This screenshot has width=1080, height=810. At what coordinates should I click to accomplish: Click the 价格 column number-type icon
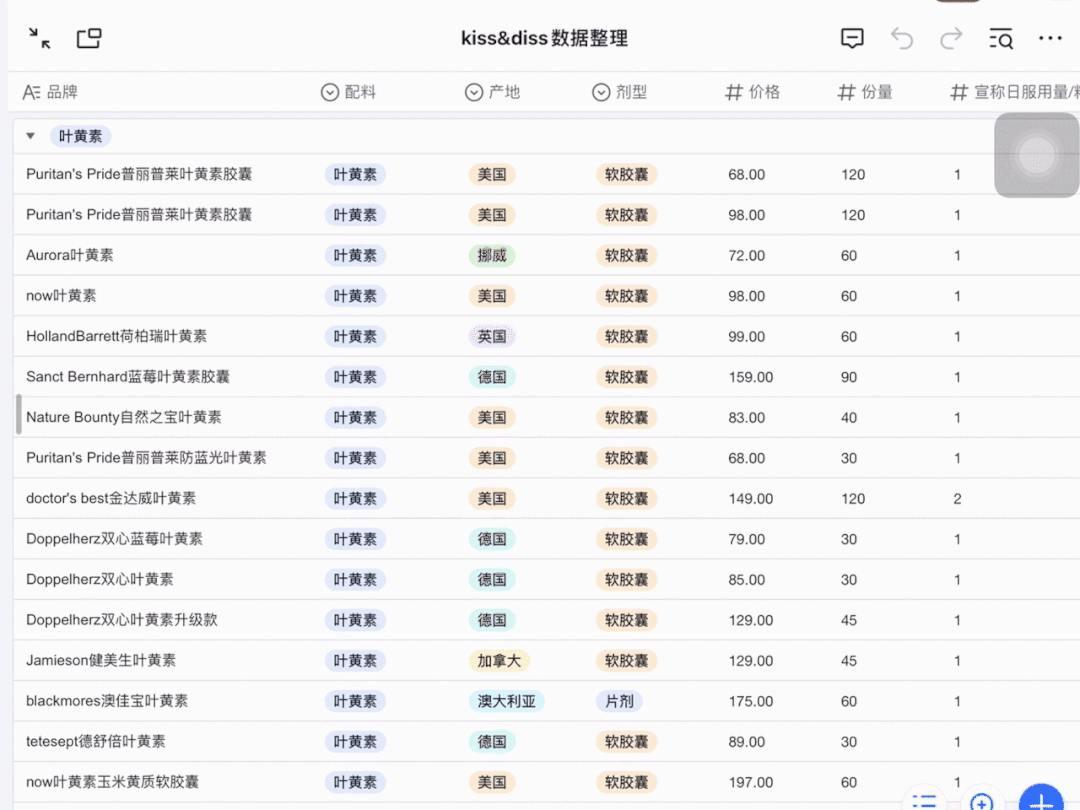(734, 92)
